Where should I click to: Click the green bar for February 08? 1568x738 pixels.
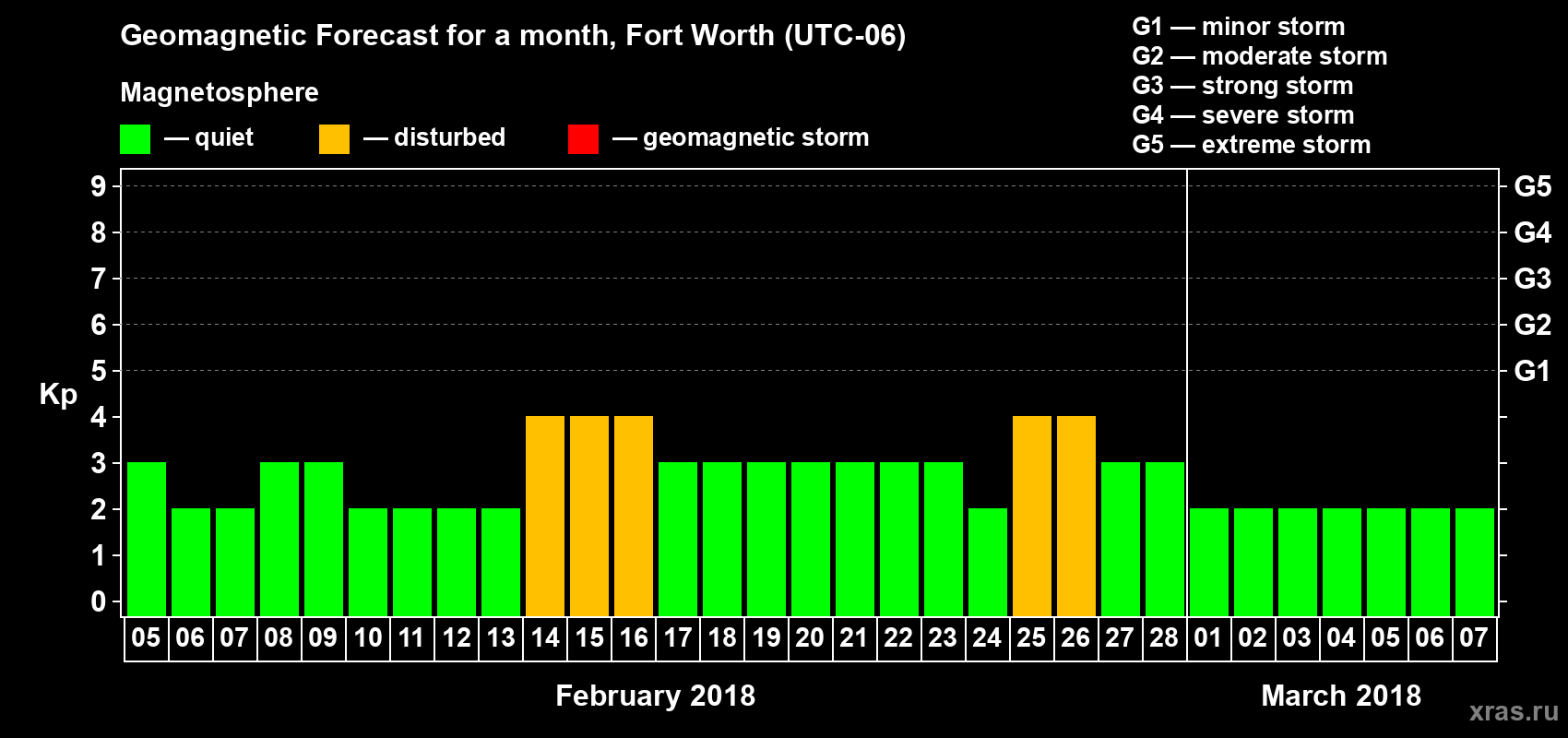[279, 539]
